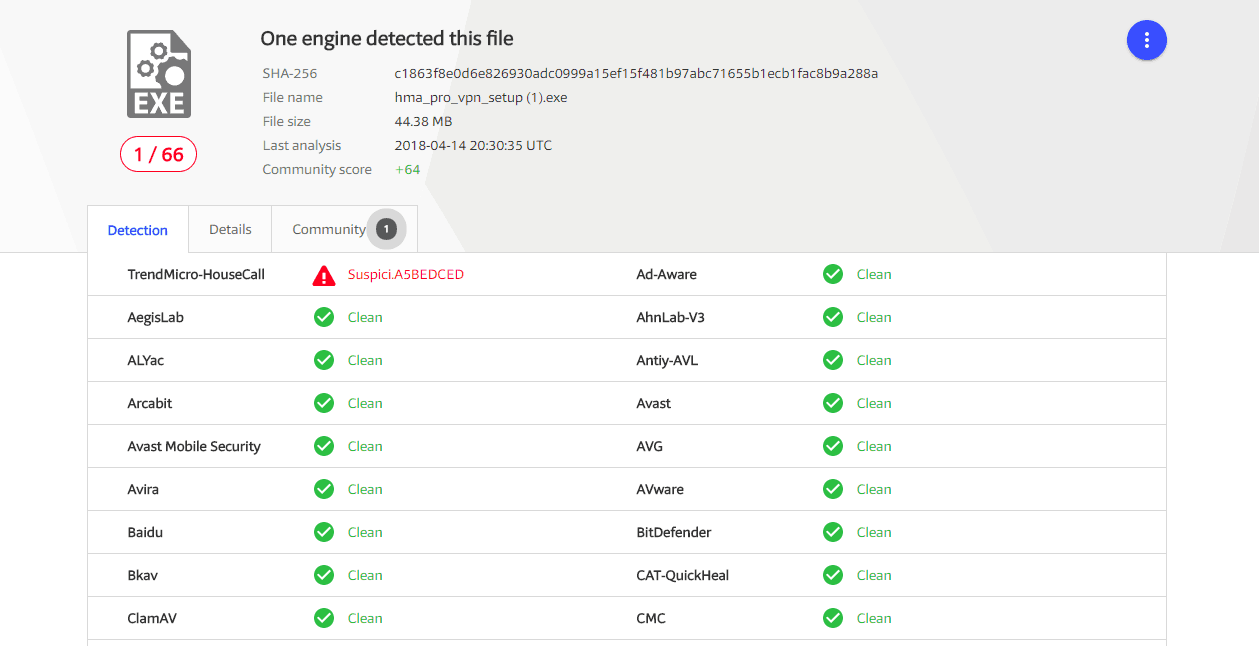
Task: Click the CMC engine name
Action: 651,618
